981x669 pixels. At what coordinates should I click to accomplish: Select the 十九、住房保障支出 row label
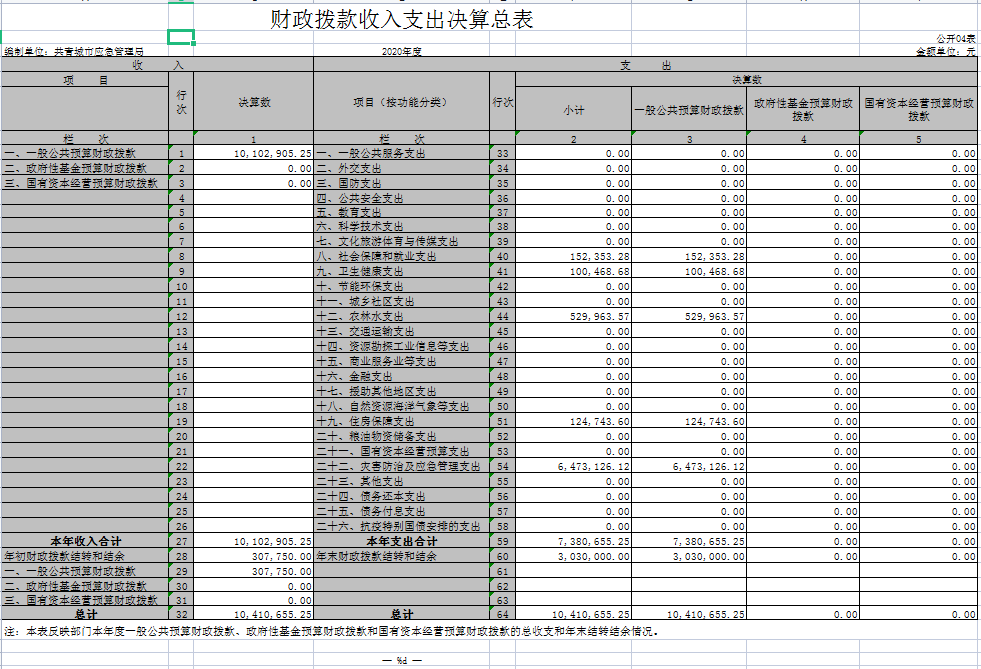tap(366, 421)
